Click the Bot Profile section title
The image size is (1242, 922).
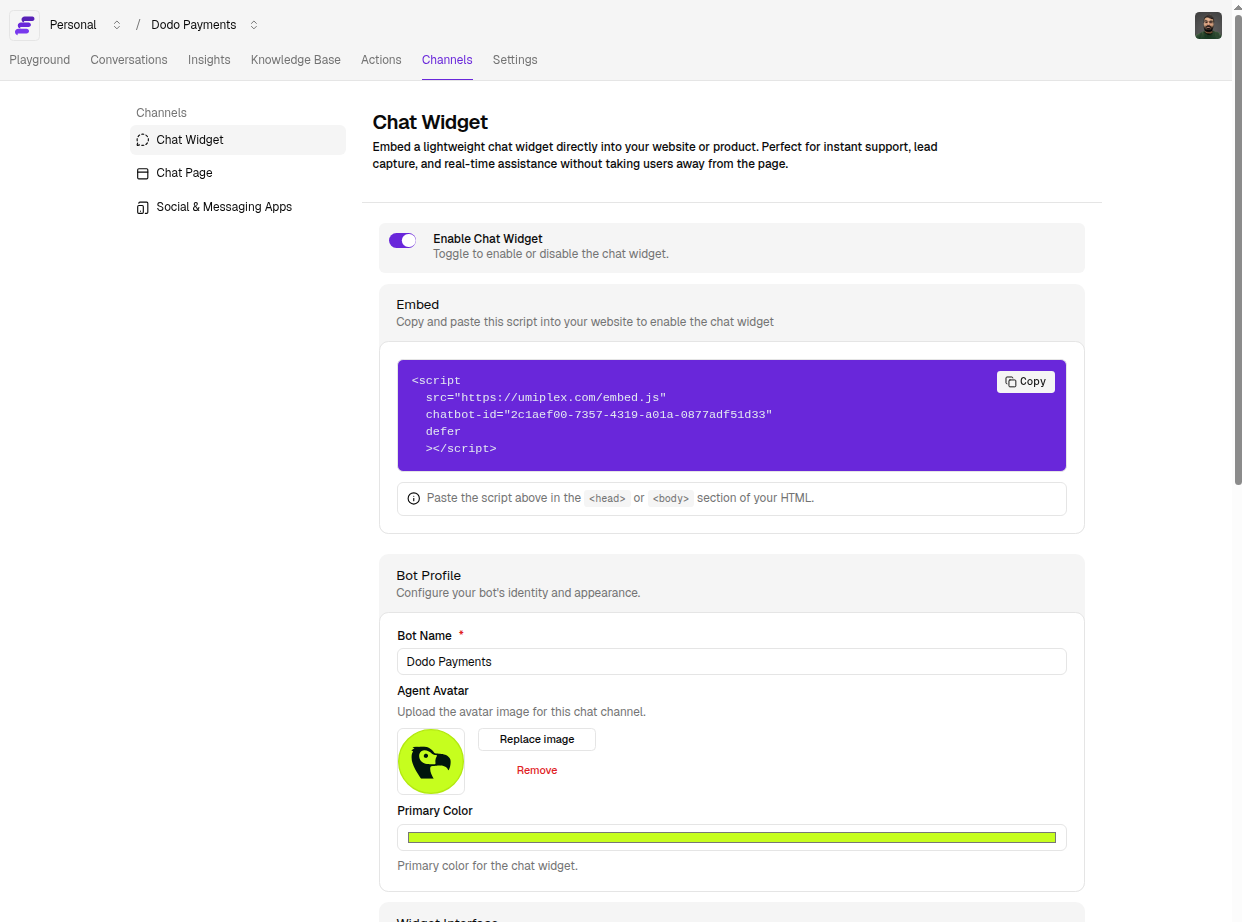click(429, 575)
